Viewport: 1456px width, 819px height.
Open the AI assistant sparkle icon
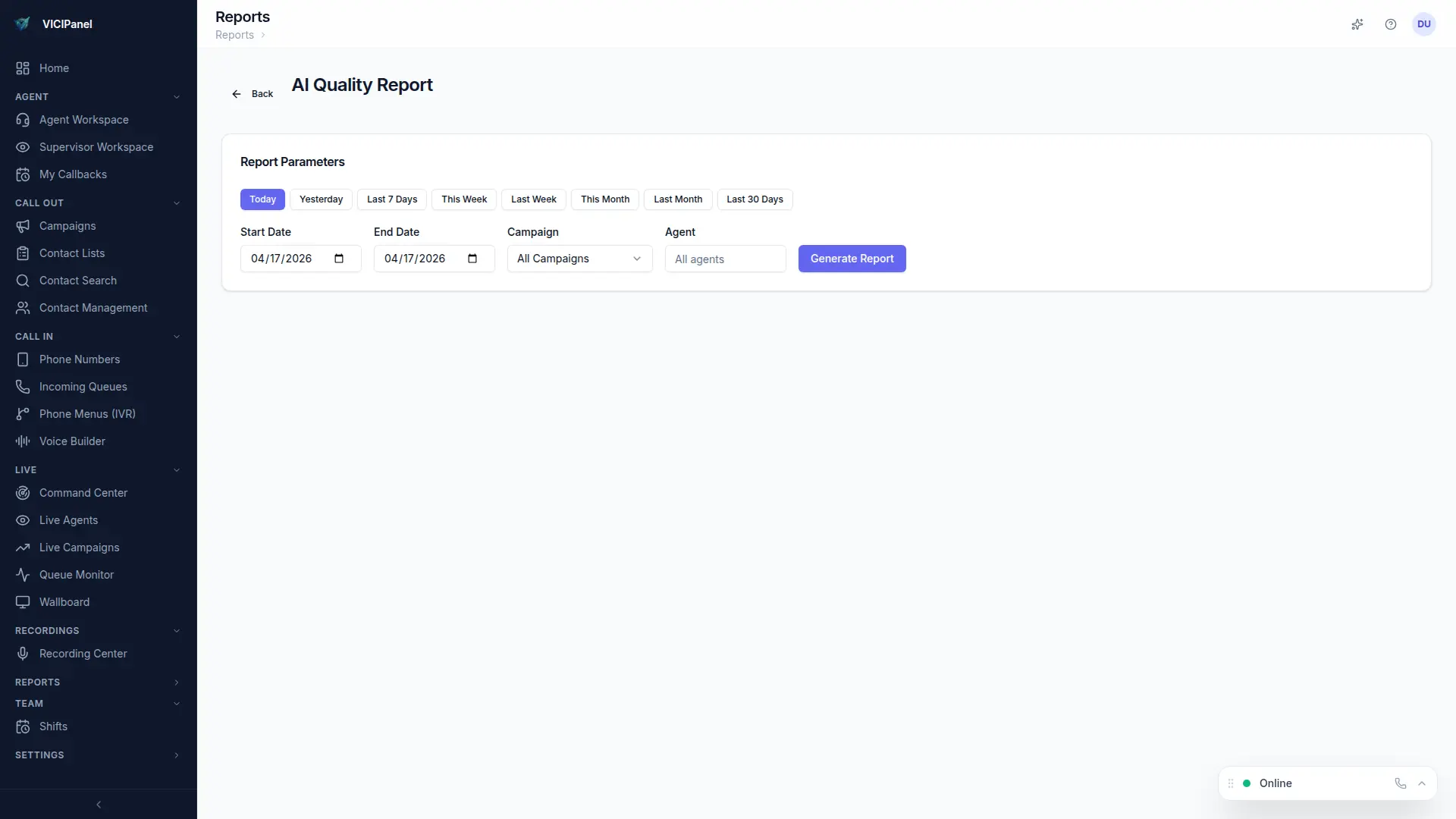1357,24
